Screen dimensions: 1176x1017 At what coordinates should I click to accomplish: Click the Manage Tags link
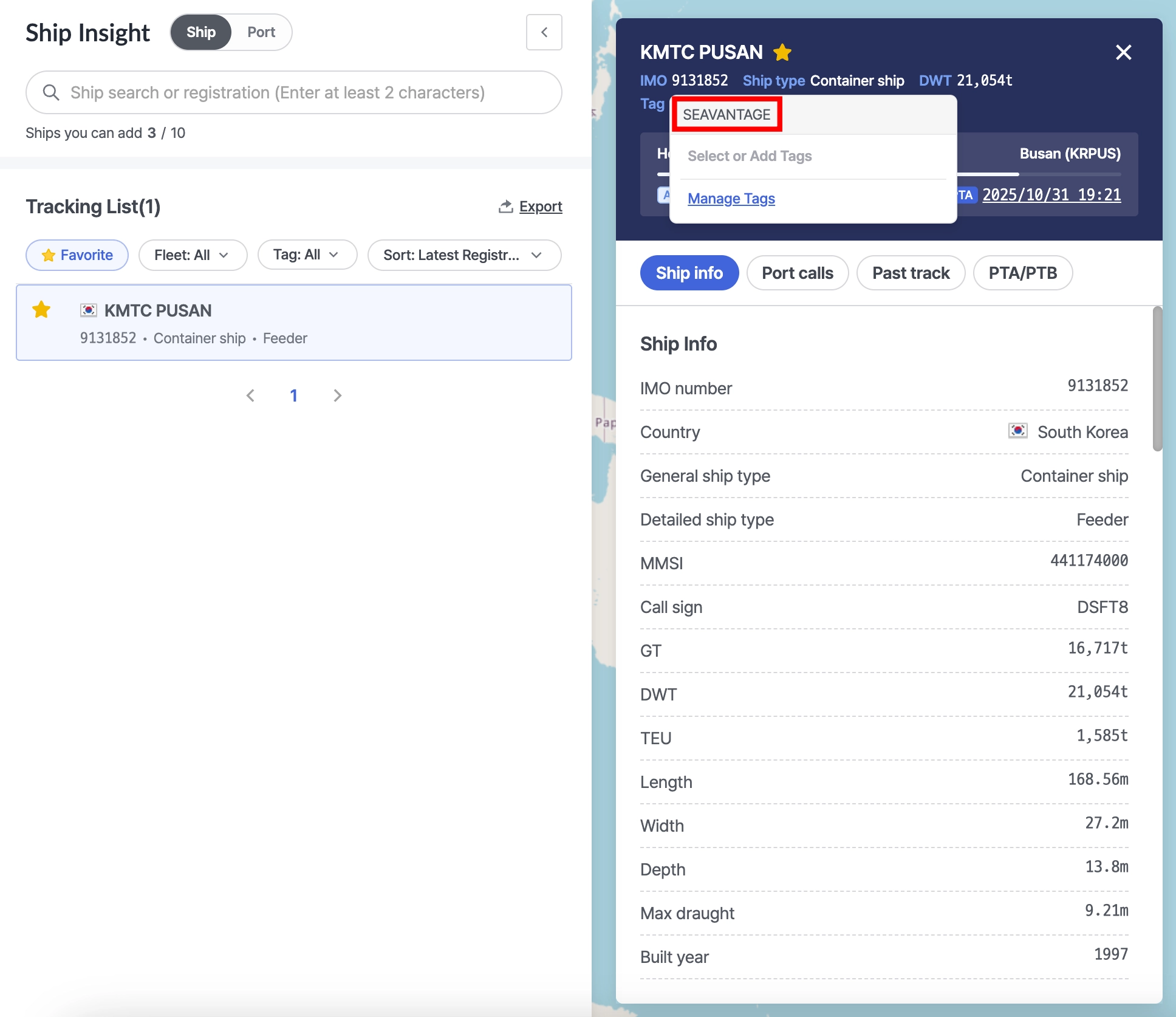click(731, 199)
